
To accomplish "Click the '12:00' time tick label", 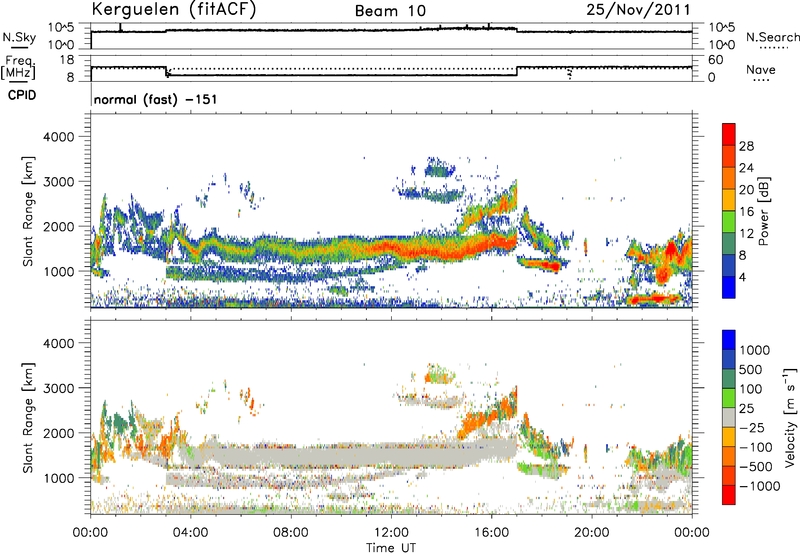I will click(x=391, y=533).
